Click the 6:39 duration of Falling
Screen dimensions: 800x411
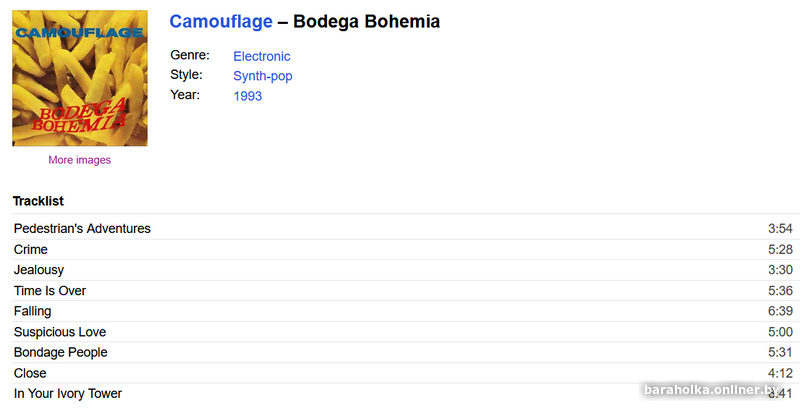tap(780, 312)
